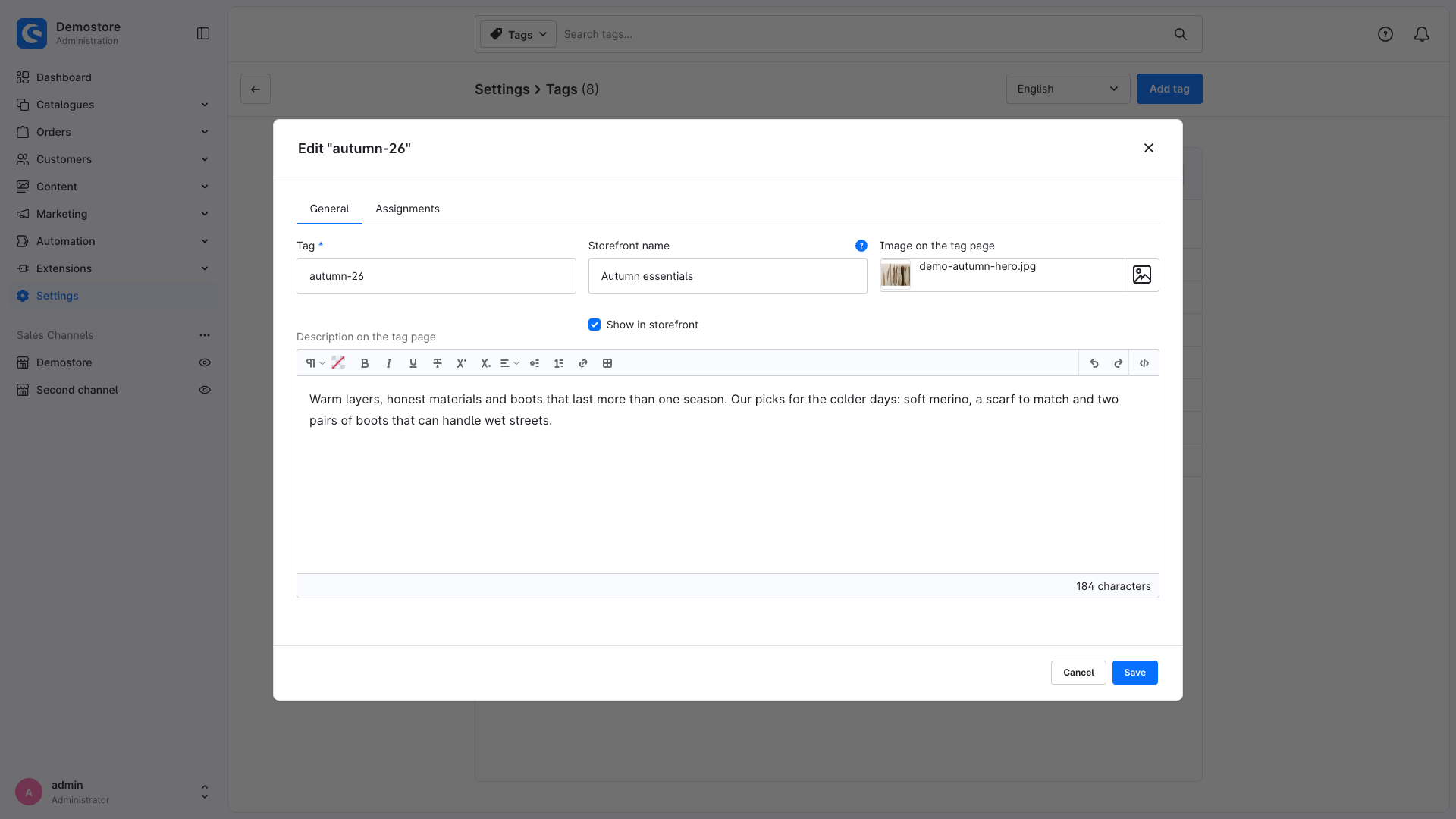Select the General tab
This screenshot has width=1456, height=819.
click(x=329, y=209)
